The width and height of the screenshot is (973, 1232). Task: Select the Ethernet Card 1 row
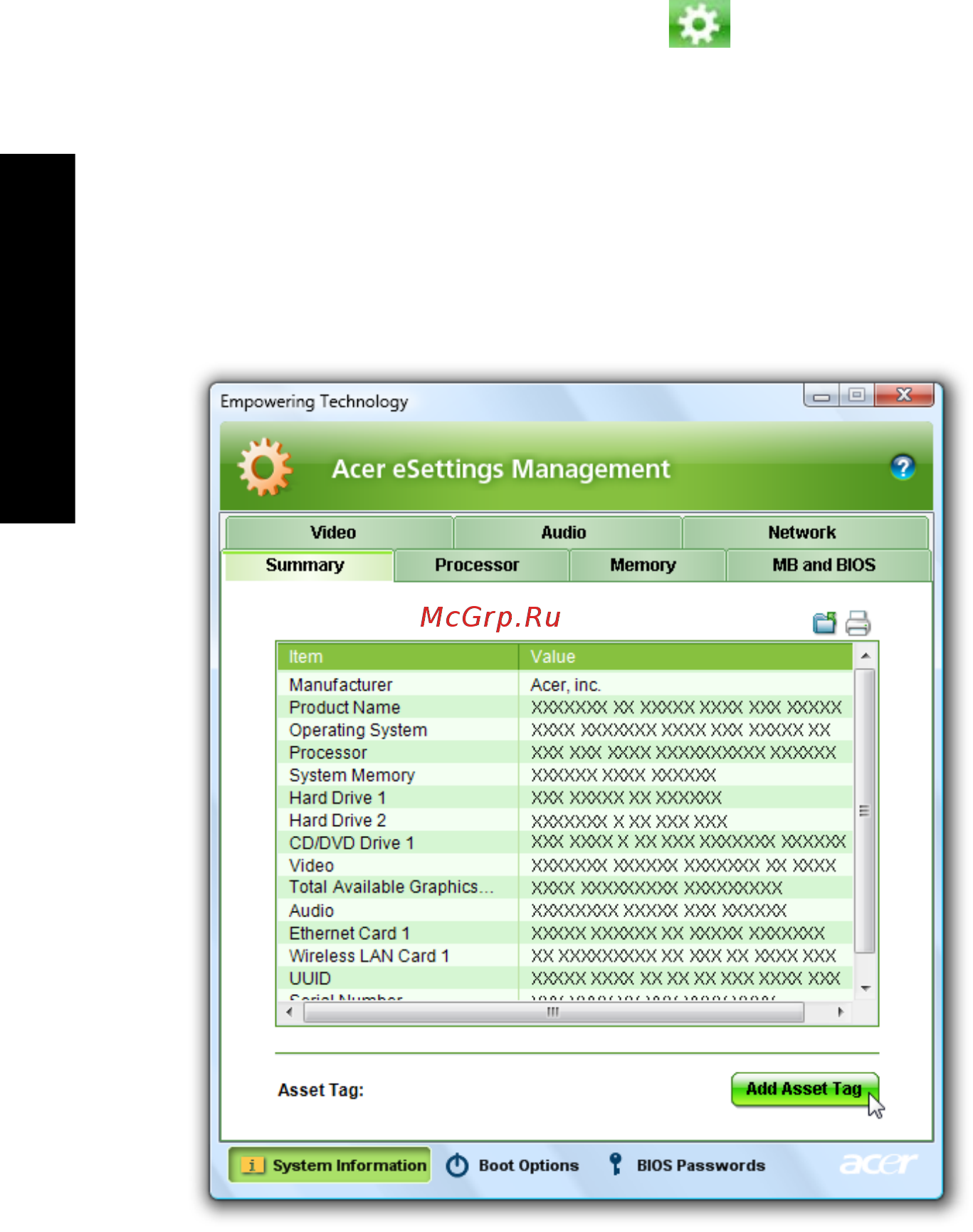565,933
